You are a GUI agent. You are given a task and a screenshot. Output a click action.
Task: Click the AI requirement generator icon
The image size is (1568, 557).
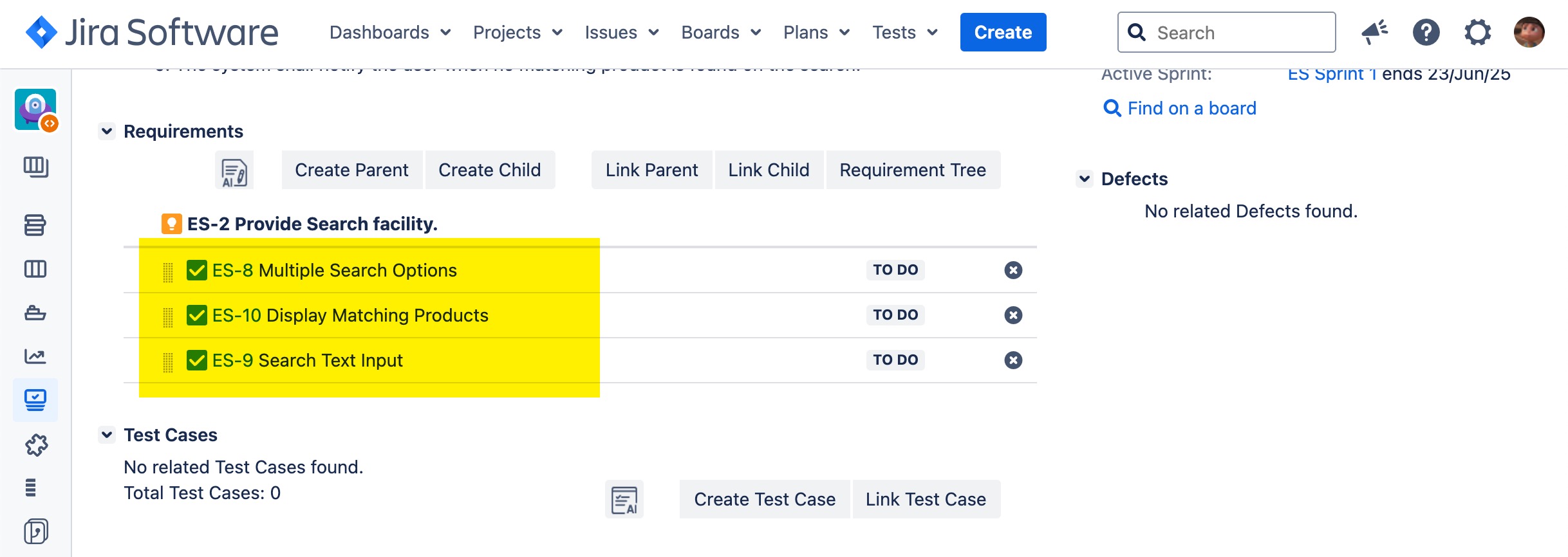[x=234, y=171]
